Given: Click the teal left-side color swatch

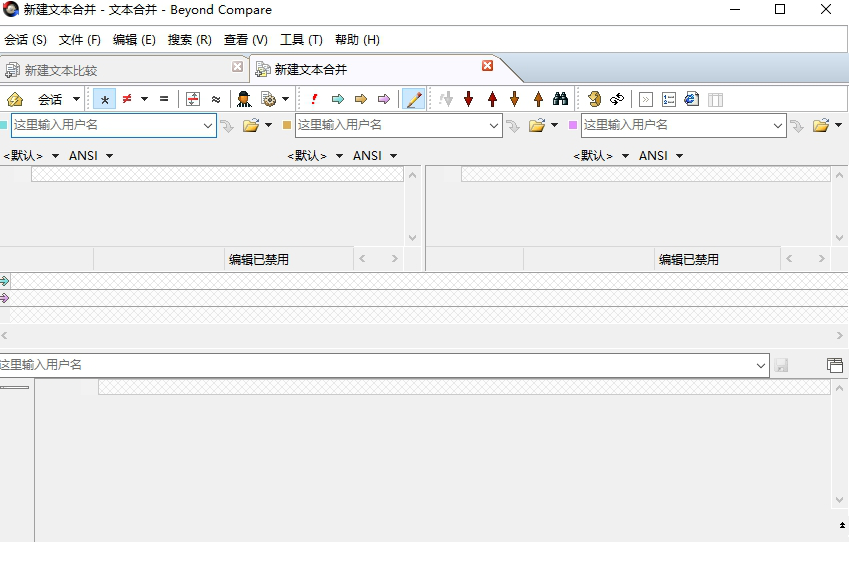Looking at the screenshot, I should (3, 125).
